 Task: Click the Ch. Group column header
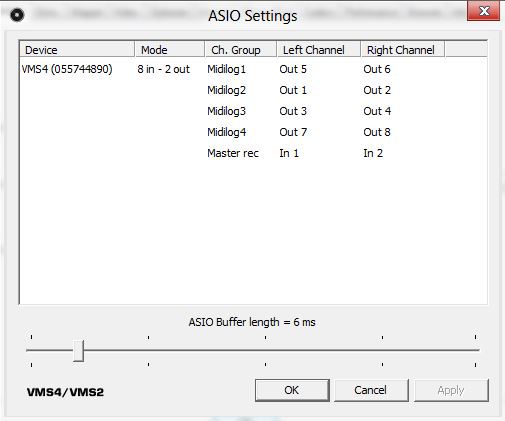click(x=241, y=50)
